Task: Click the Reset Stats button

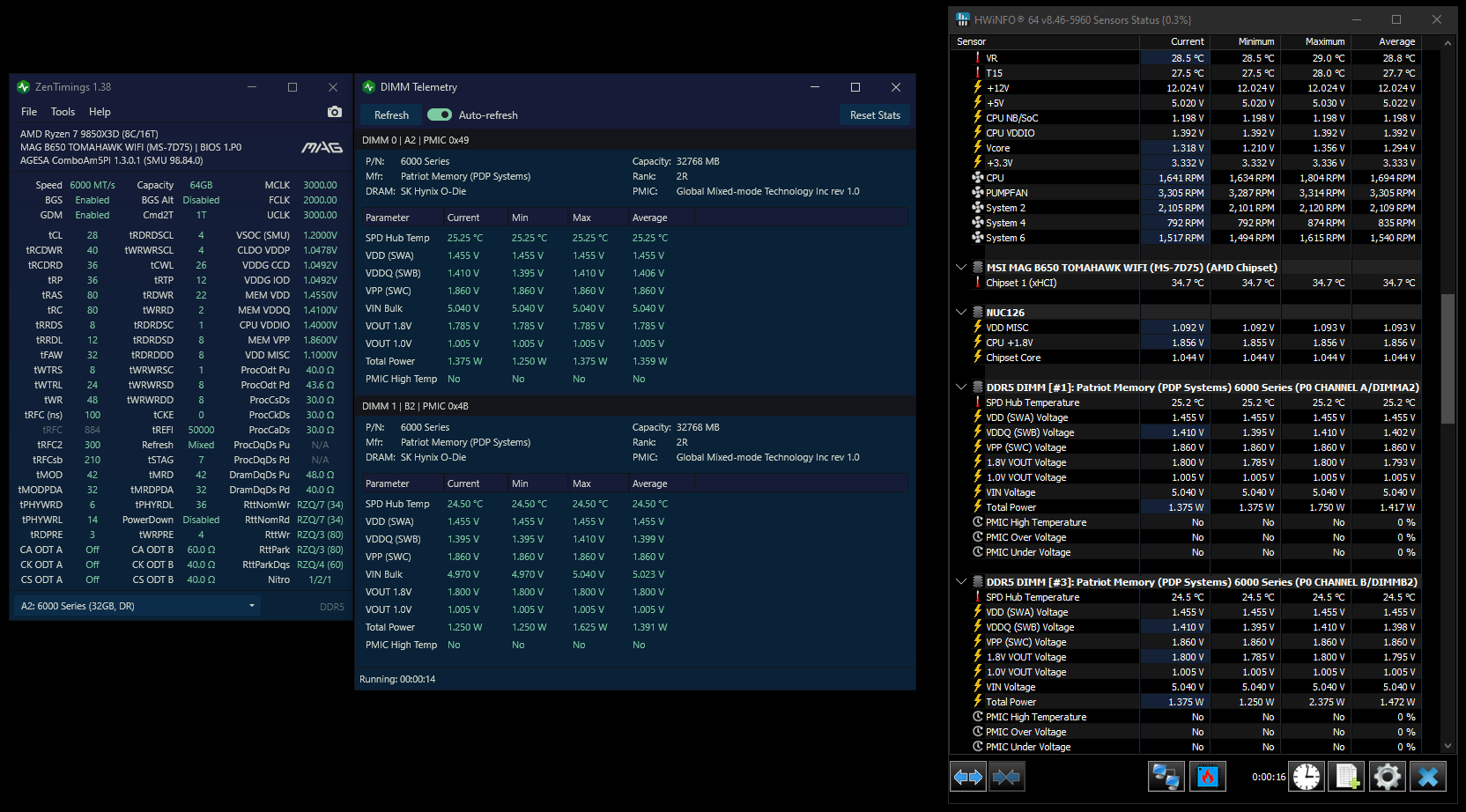Action: click(875, 115)
